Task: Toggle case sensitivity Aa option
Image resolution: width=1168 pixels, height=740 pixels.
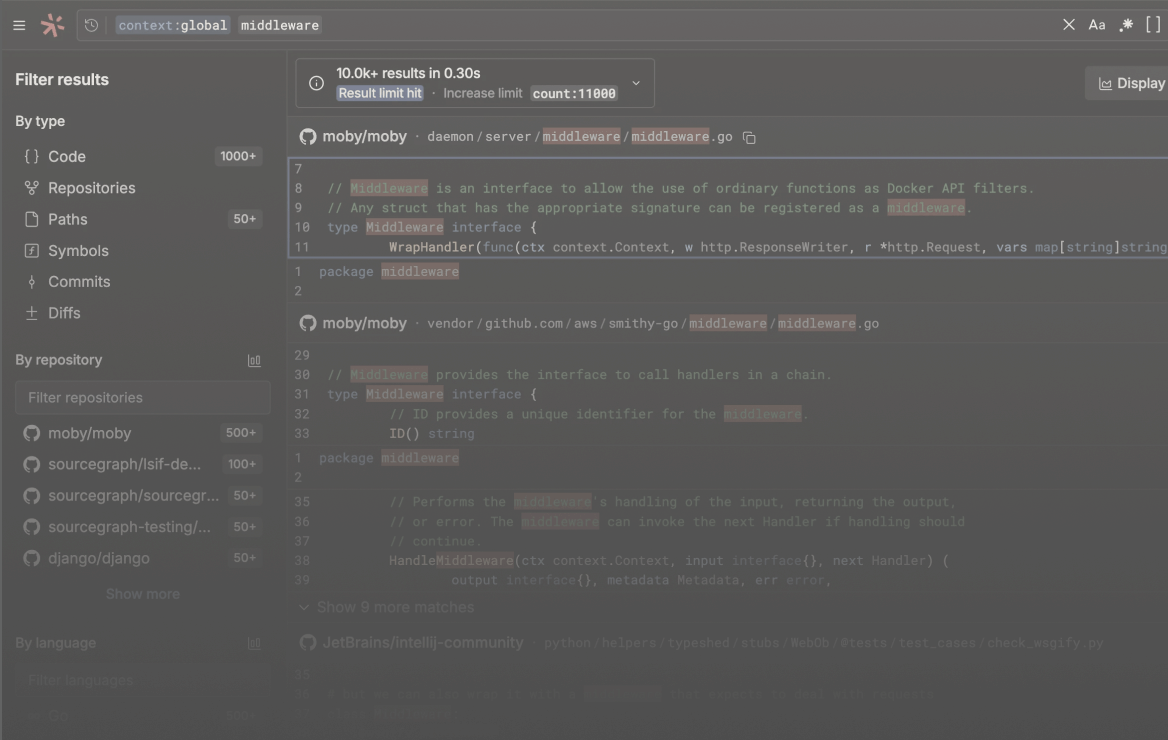Action: point(1097,25)
